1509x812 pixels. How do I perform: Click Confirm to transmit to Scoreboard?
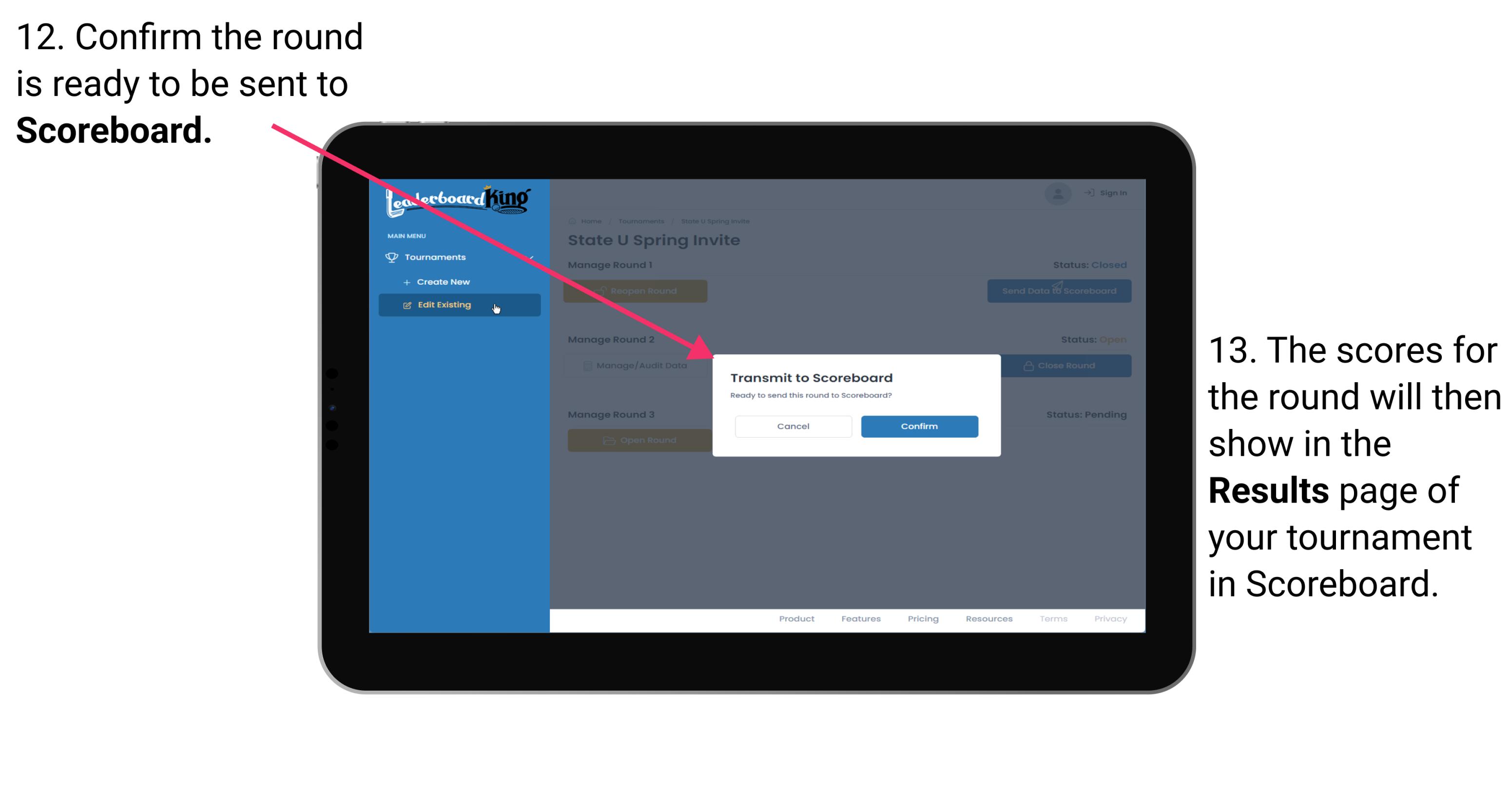point(917,425)
